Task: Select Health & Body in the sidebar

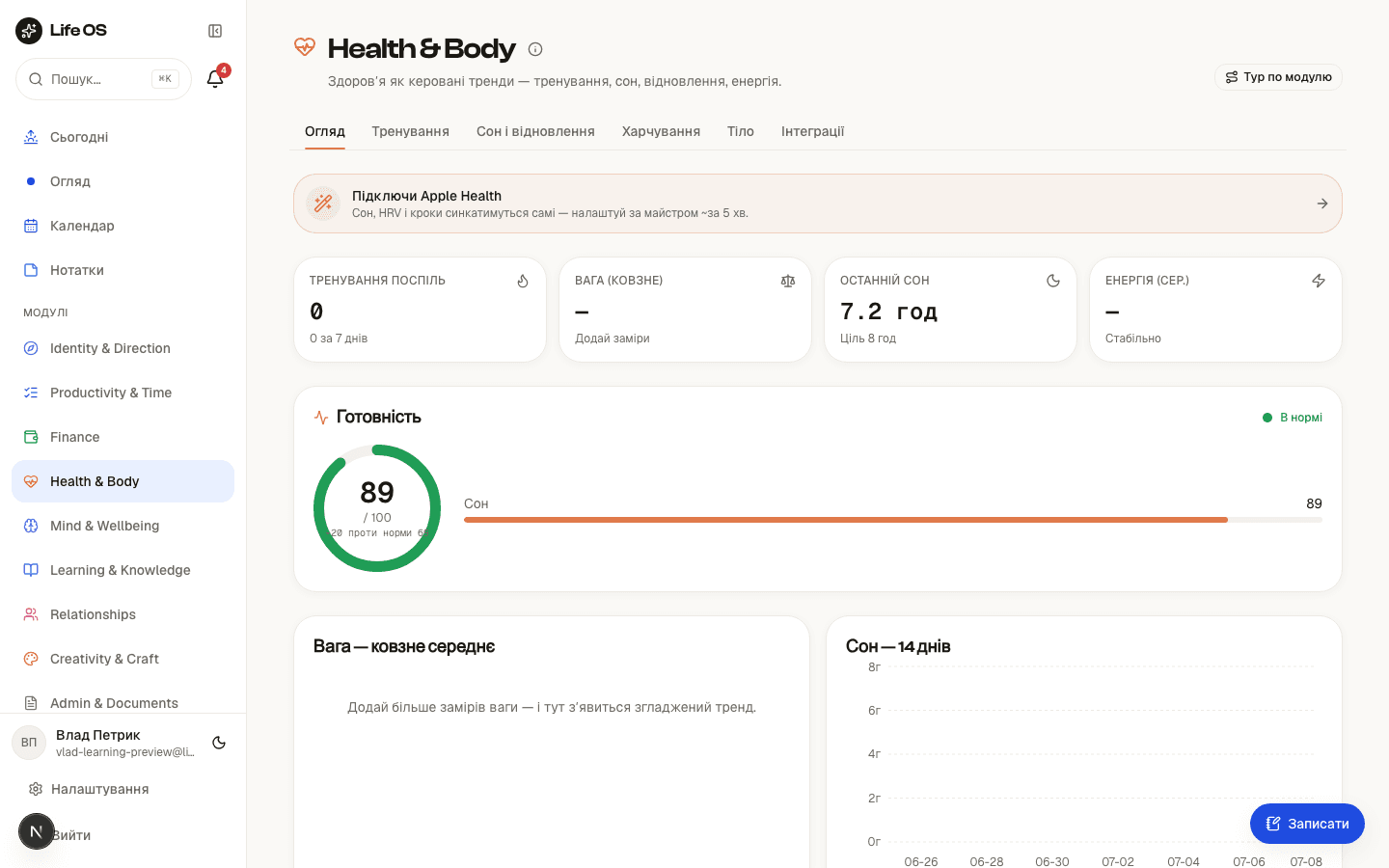Action: (x=123, y=481)
